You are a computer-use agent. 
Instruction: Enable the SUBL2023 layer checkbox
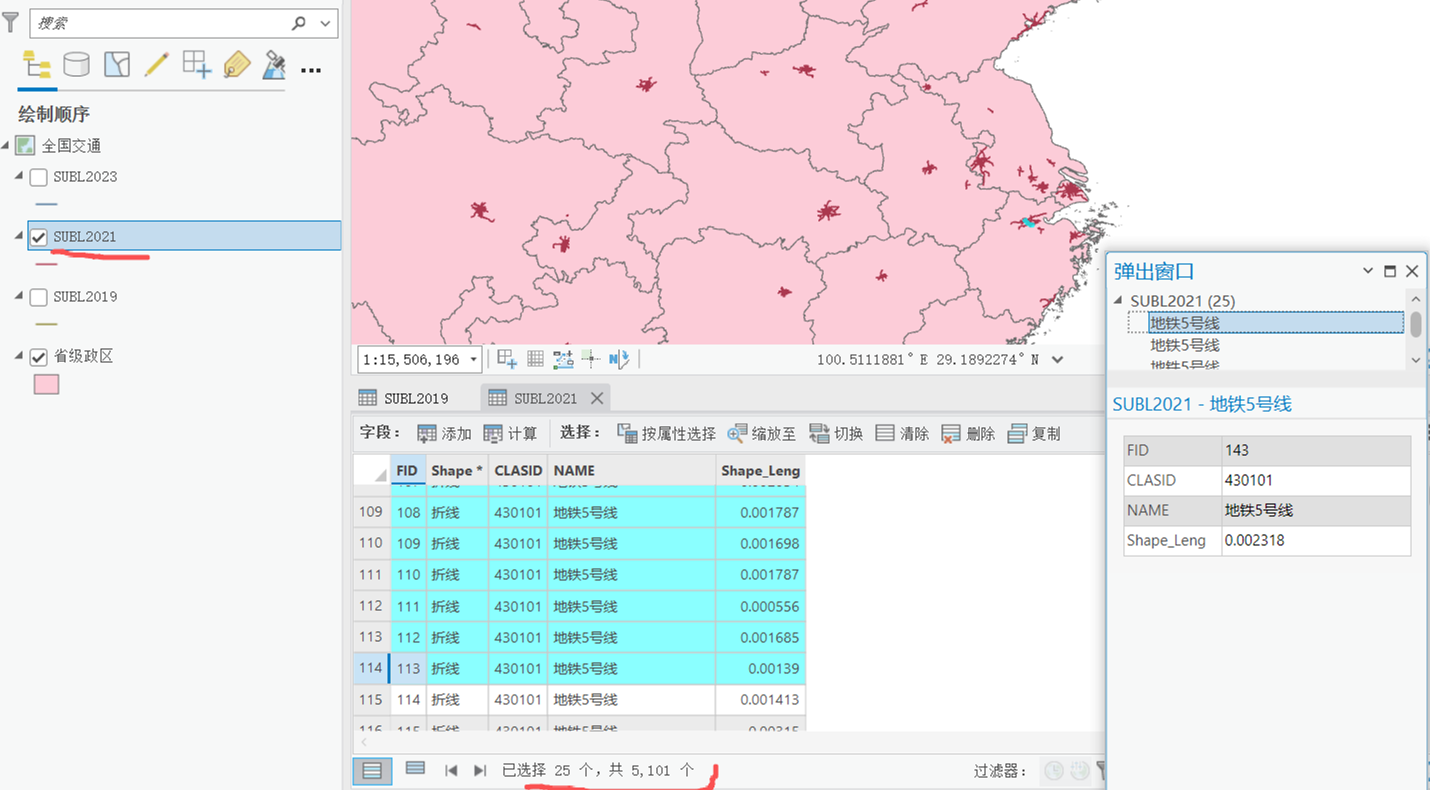coord(39,177)
